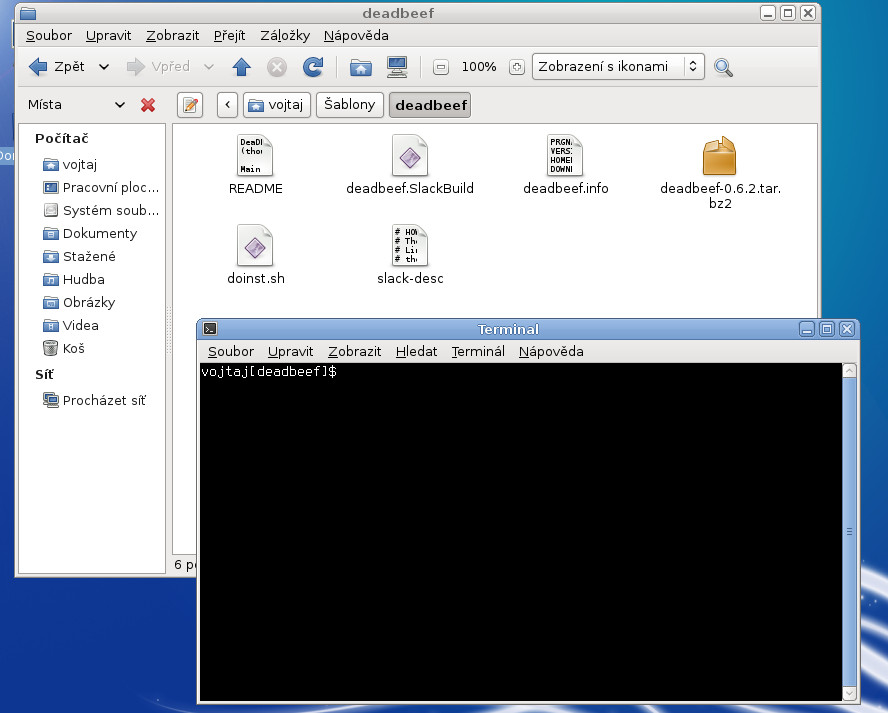Close the sidebar with red X
Viewport: 888px width, 713px height.
[x=148, y=105]
